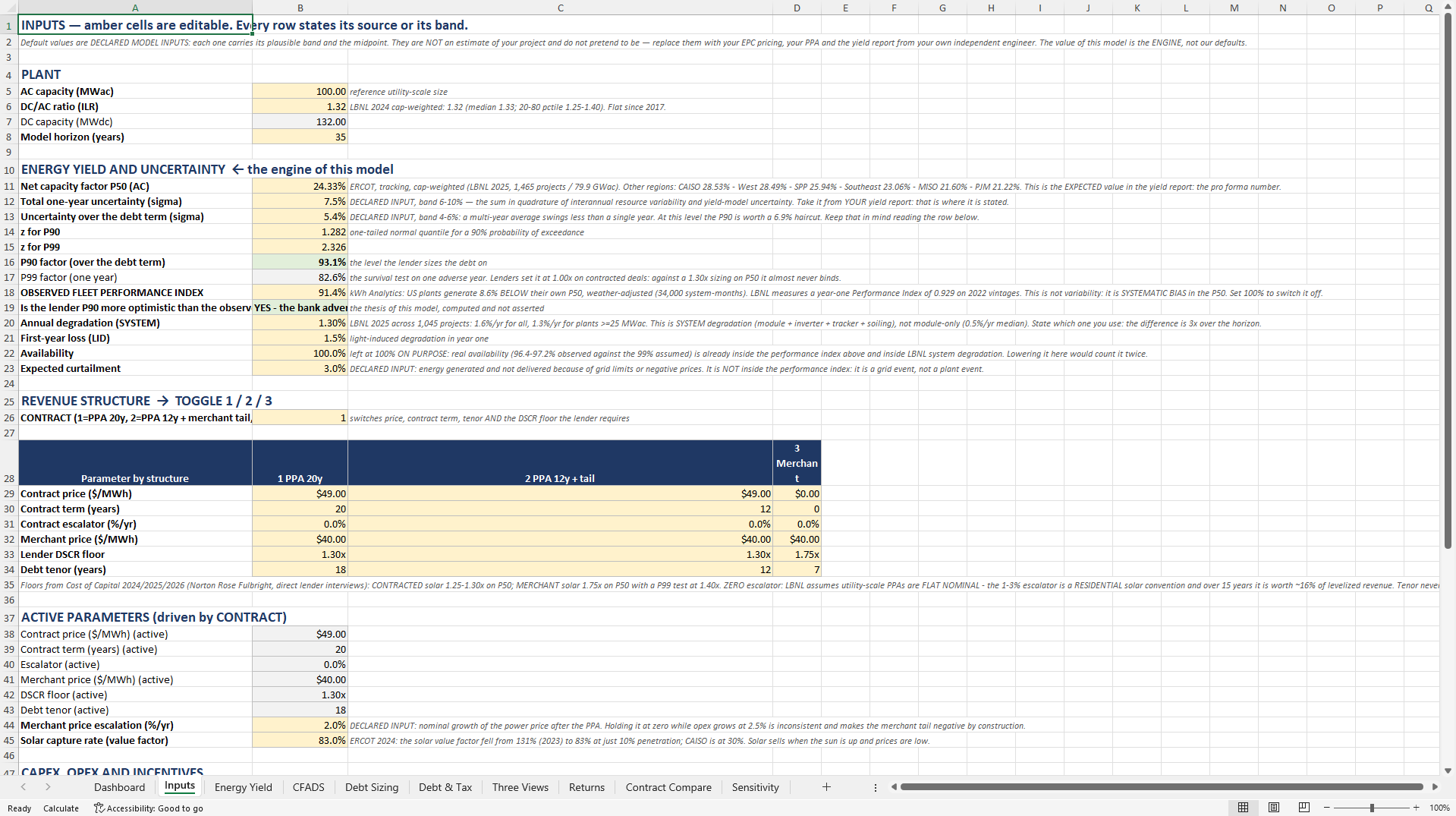Adjust the zoom slider handle

(x=1372, y=808)
